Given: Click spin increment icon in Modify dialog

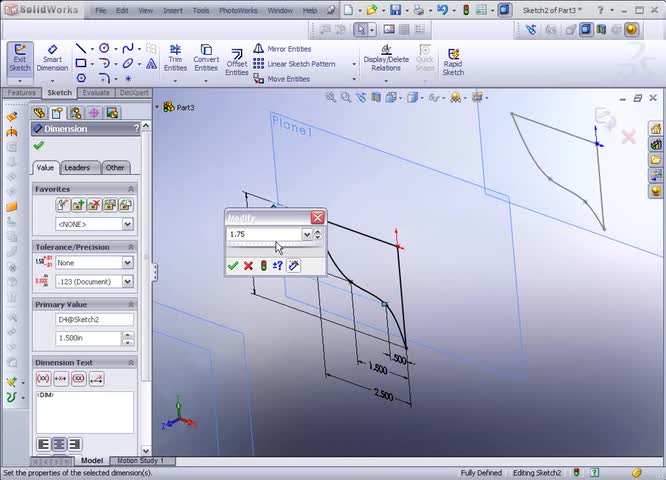Looking at the screenshot, I should click(293, 266).
